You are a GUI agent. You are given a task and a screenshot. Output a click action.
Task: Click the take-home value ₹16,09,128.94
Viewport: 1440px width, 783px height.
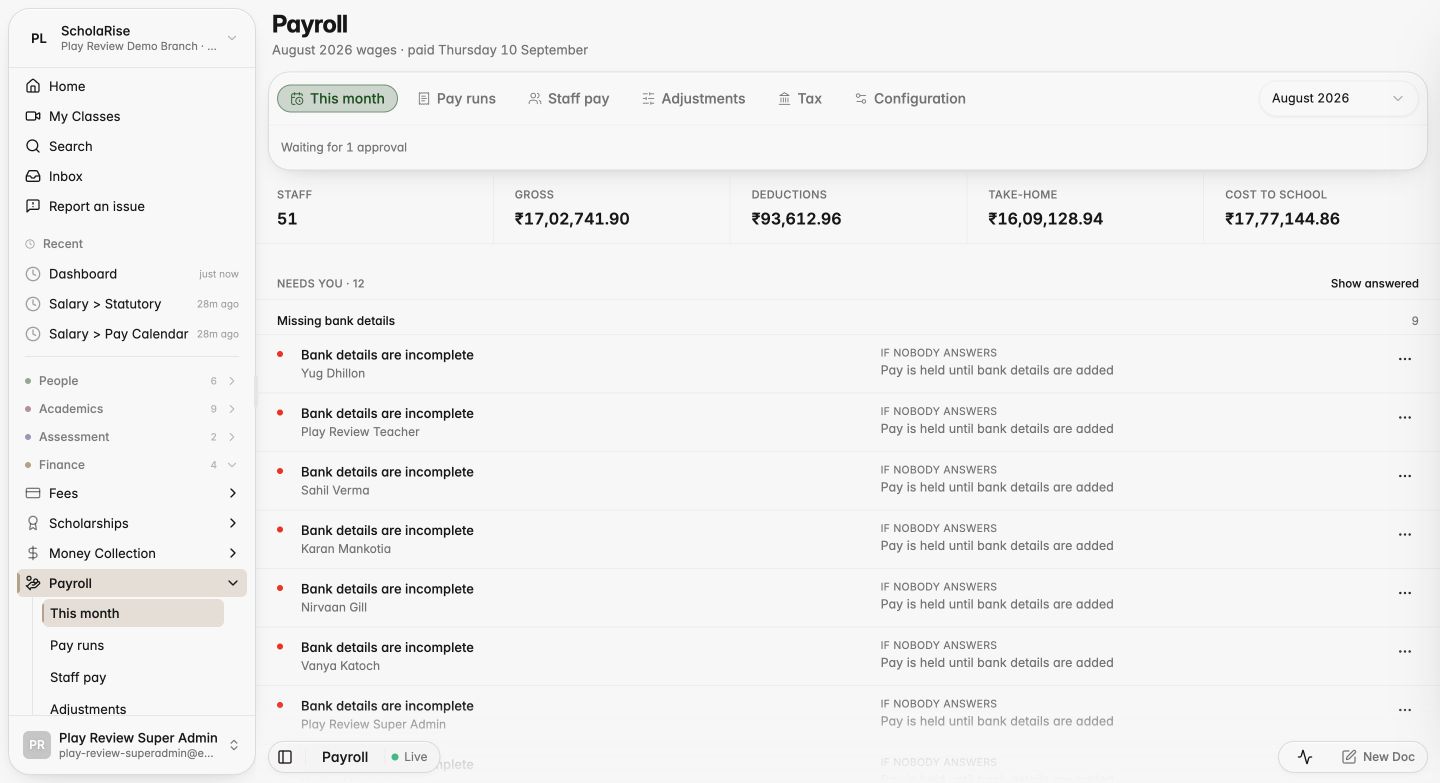1046,219
